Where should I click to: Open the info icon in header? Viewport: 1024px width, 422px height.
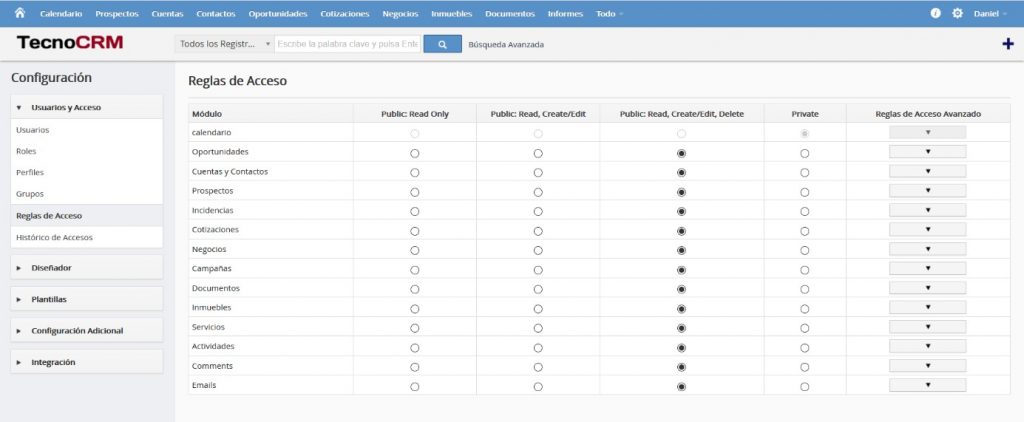pyautogui.click(x=936, y=14)
